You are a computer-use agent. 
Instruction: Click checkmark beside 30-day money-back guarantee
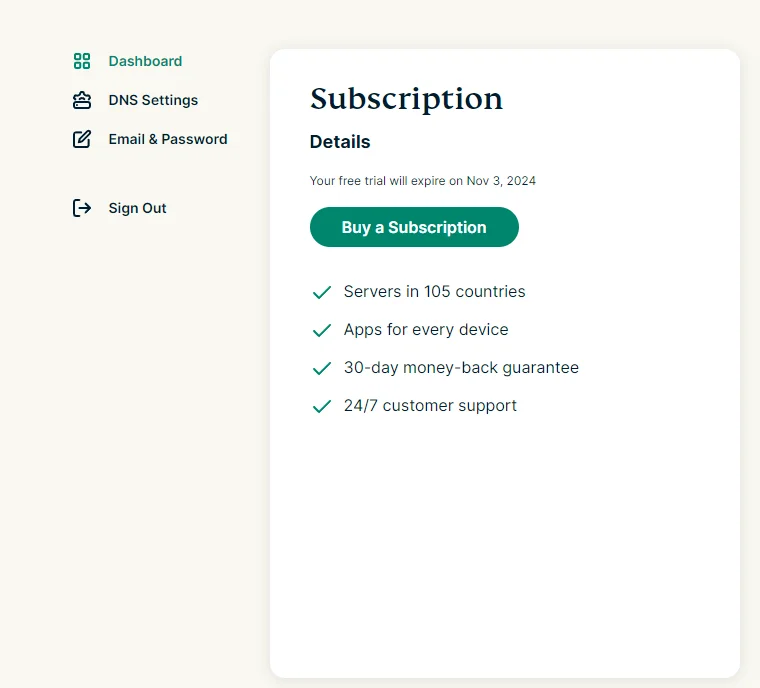[x=322, y=368]
